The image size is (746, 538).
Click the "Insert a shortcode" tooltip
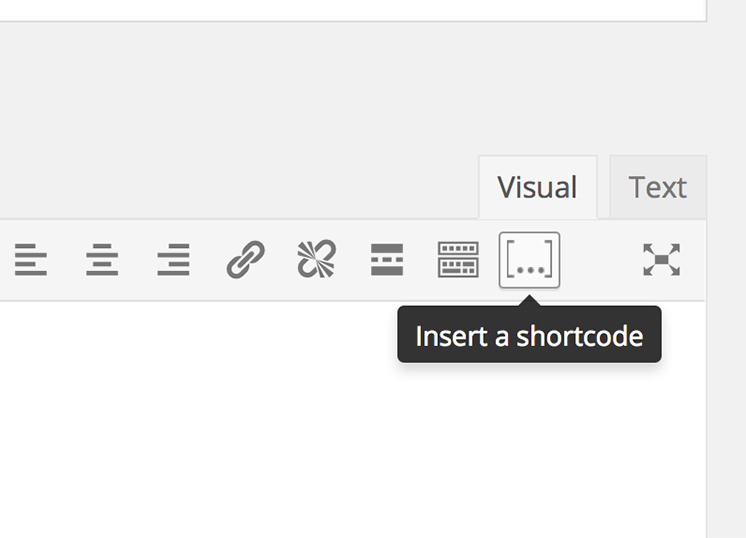pos(529,335)
